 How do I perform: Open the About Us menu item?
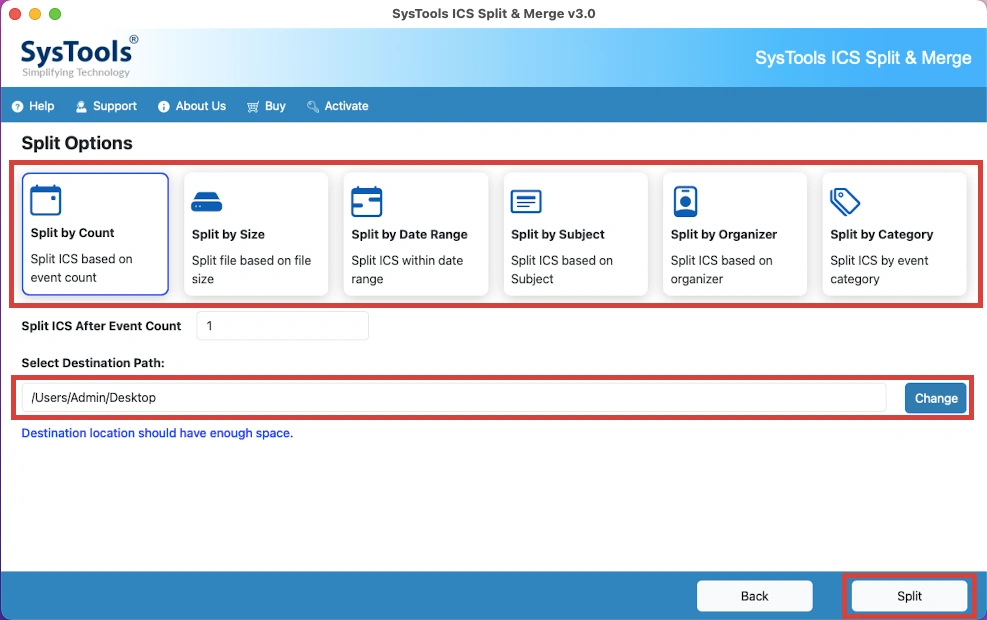[x=192, y=106]
